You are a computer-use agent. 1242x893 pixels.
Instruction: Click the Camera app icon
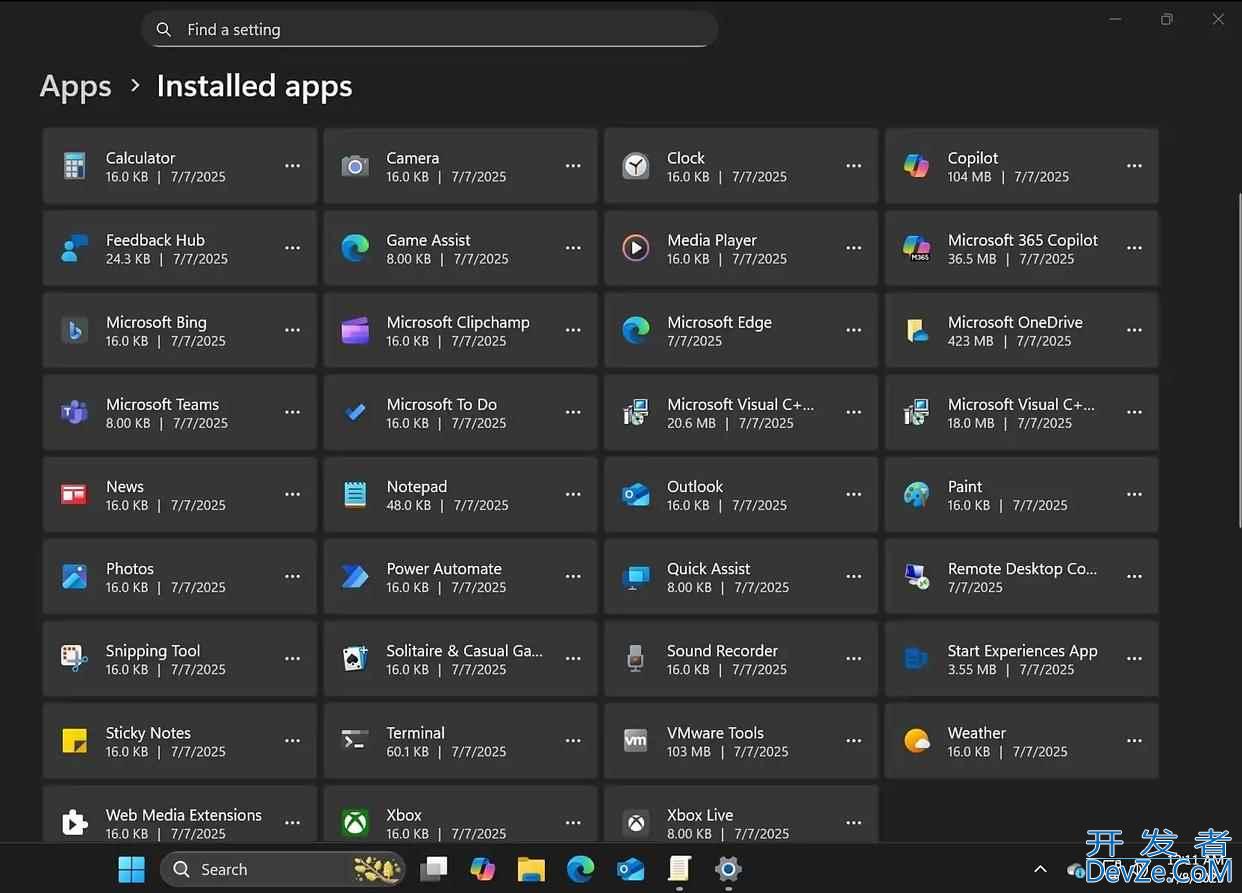[355, 166]
